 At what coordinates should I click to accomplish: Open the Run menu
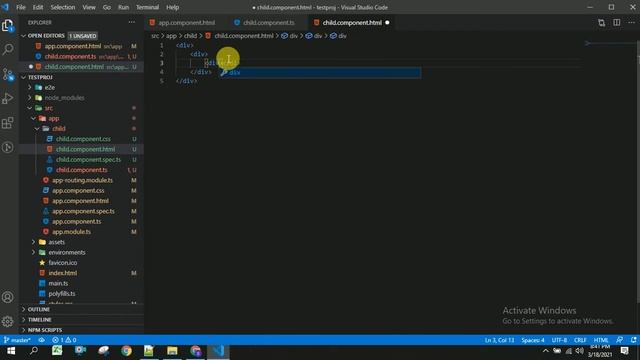coord(123,7)
